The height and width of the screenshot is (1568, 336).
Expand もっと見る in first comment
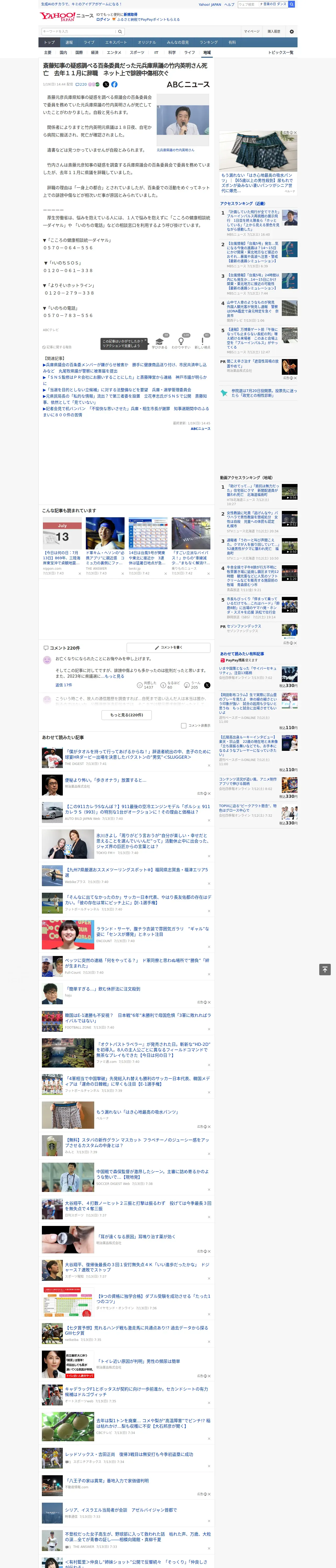click(x=114, y=676)
